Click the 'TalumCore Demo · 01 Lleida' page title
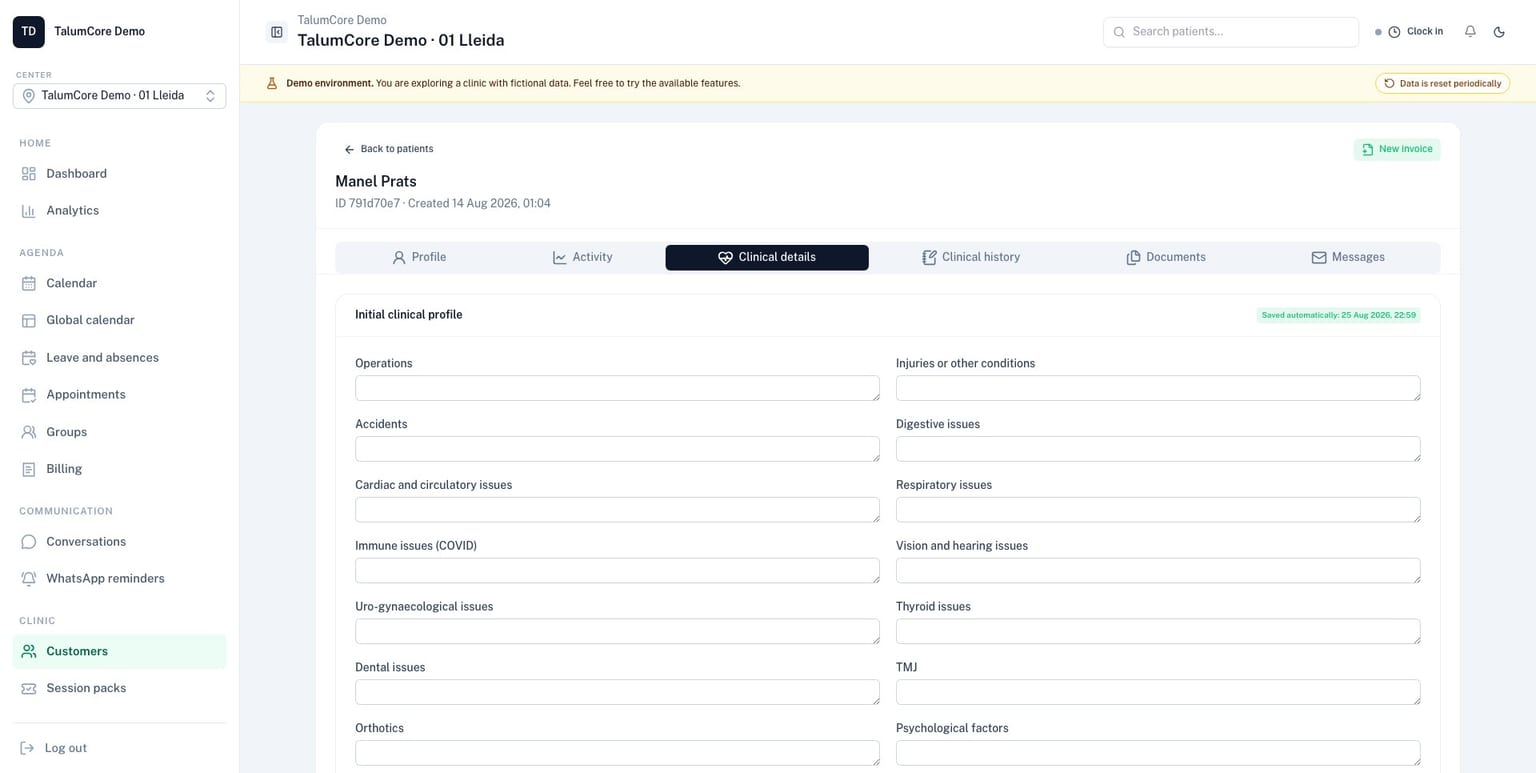Image resolution: width=1536 pixels, height=773 pixels. tap(400, 41)
